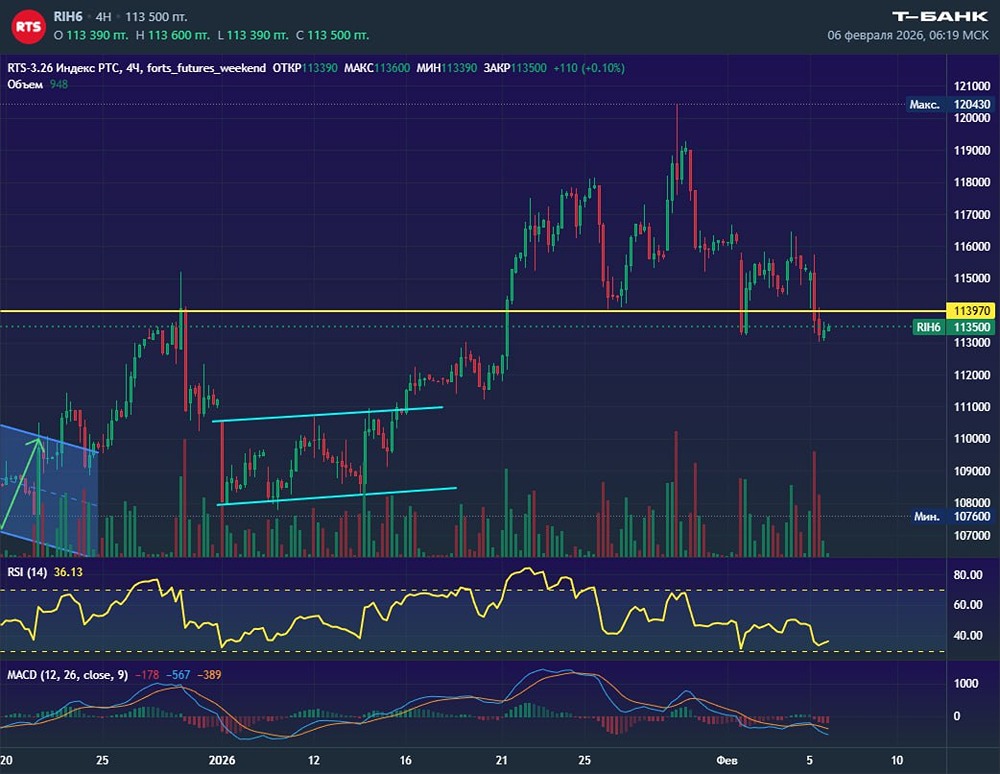The height and width of the screenshot is (774, 1000).
Task: Click the 'МАКС 113600' value in legend
Action: (377, 68)
